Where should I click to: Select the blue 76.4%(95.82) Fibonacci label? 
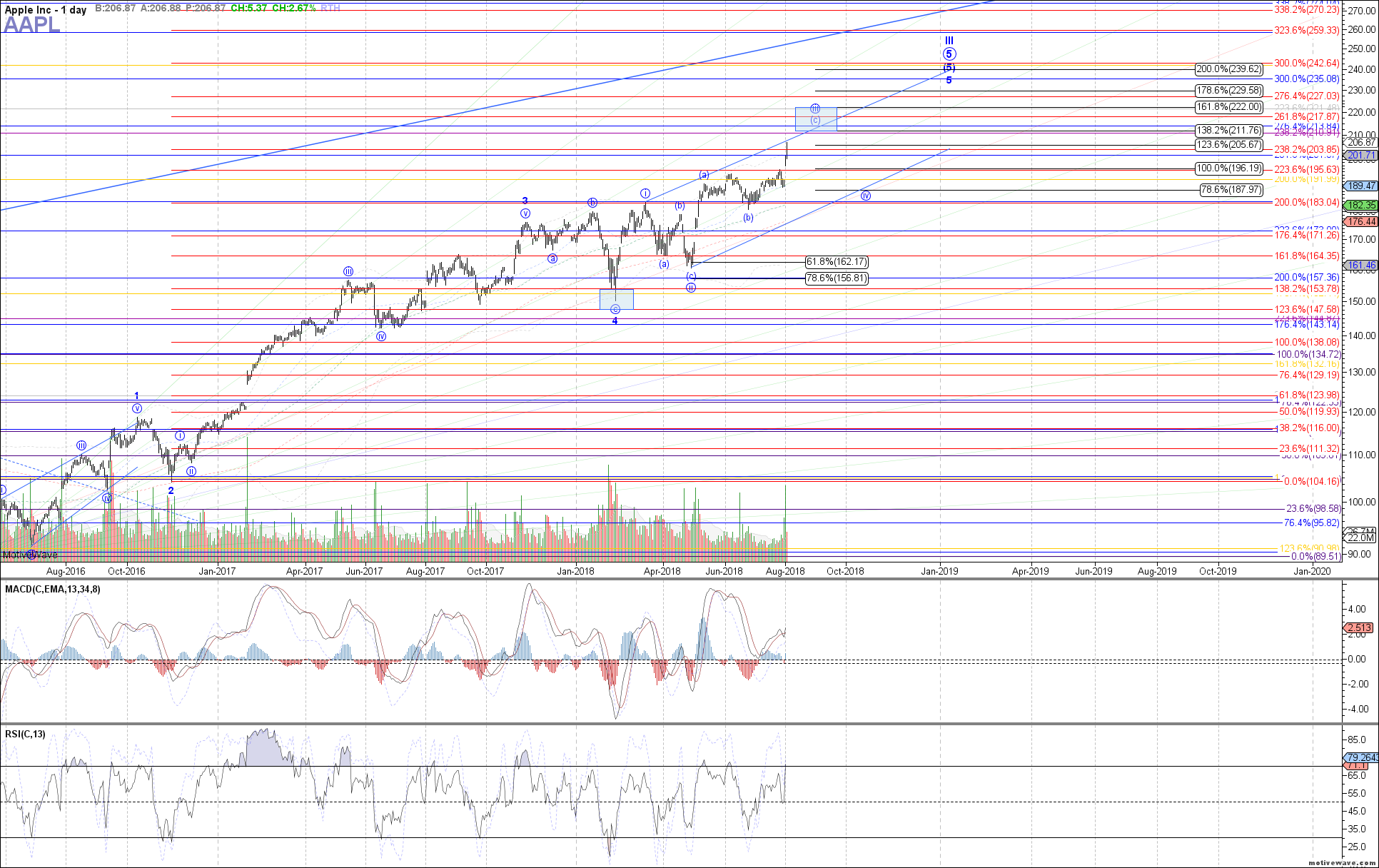(1312, 523)
